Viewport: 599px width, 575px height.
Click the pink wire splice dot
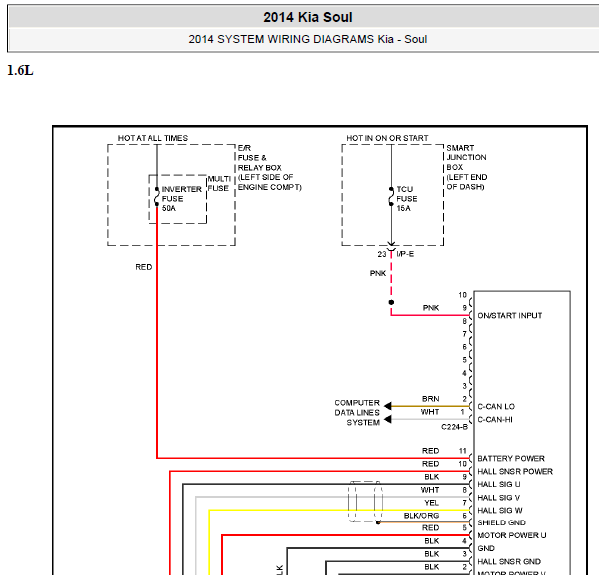(x=391, y=302)
